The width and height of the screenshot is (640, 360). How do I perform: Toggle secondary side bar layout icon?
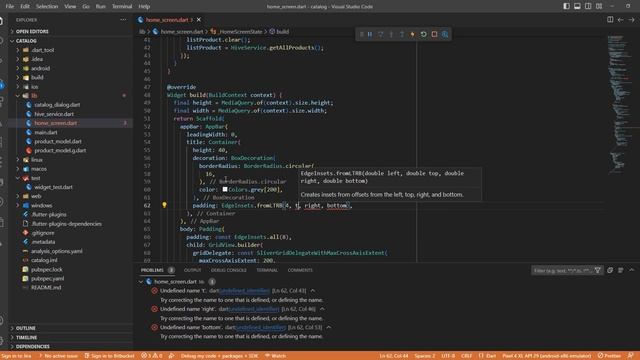pos(588,6)
